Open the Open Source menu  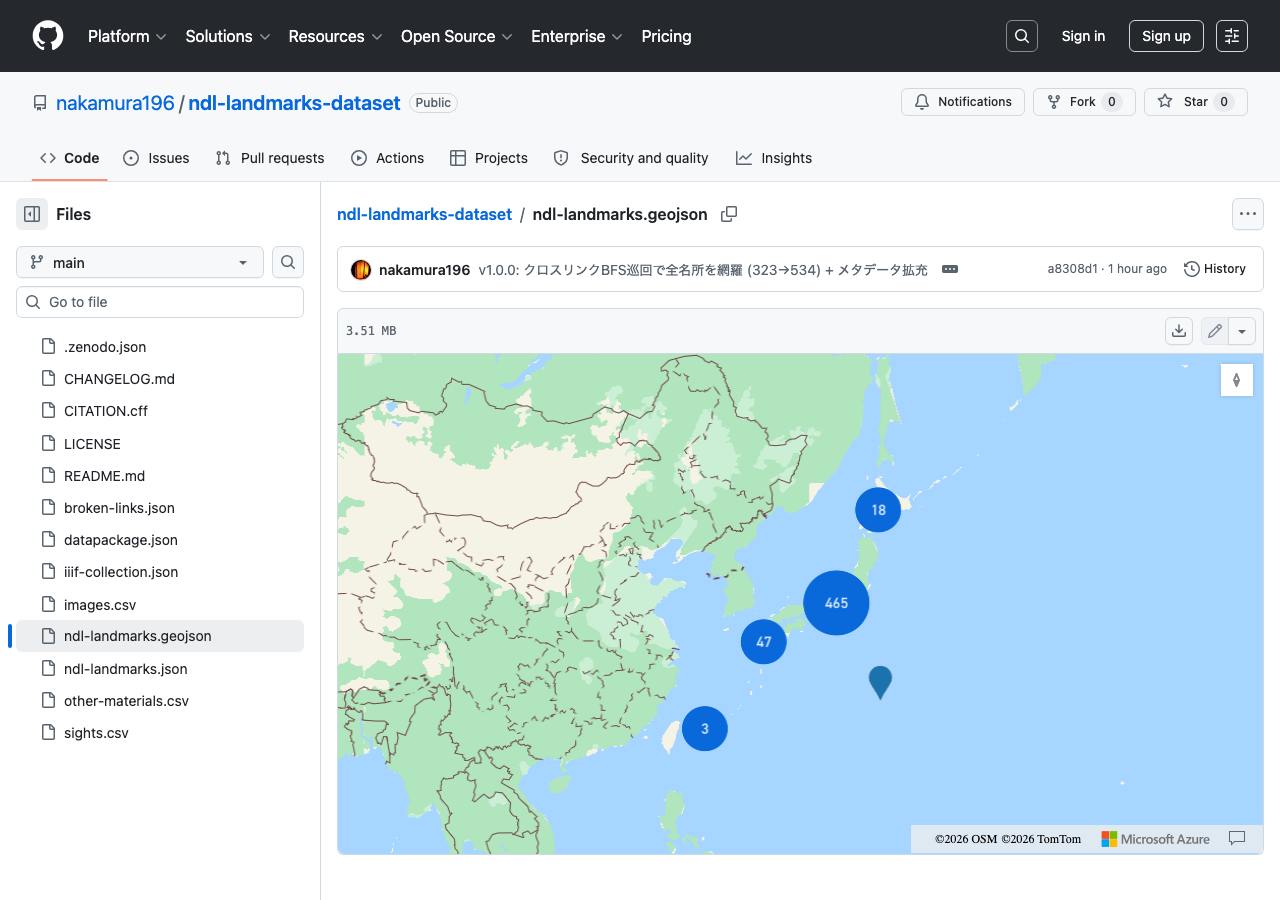457,36
